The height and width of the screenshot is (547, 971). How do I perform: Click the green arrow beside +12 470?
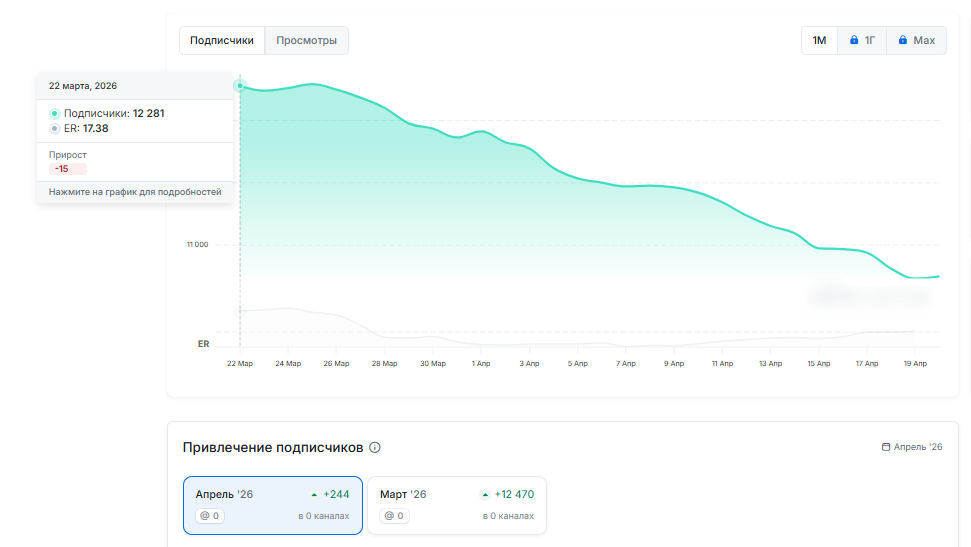tap(485, 495)
